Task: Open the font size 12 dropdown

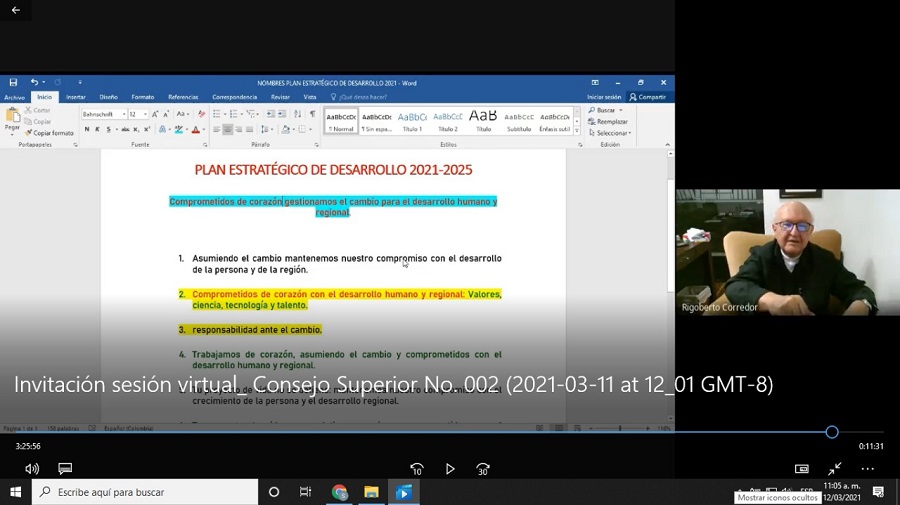Action: click(145, 114)
